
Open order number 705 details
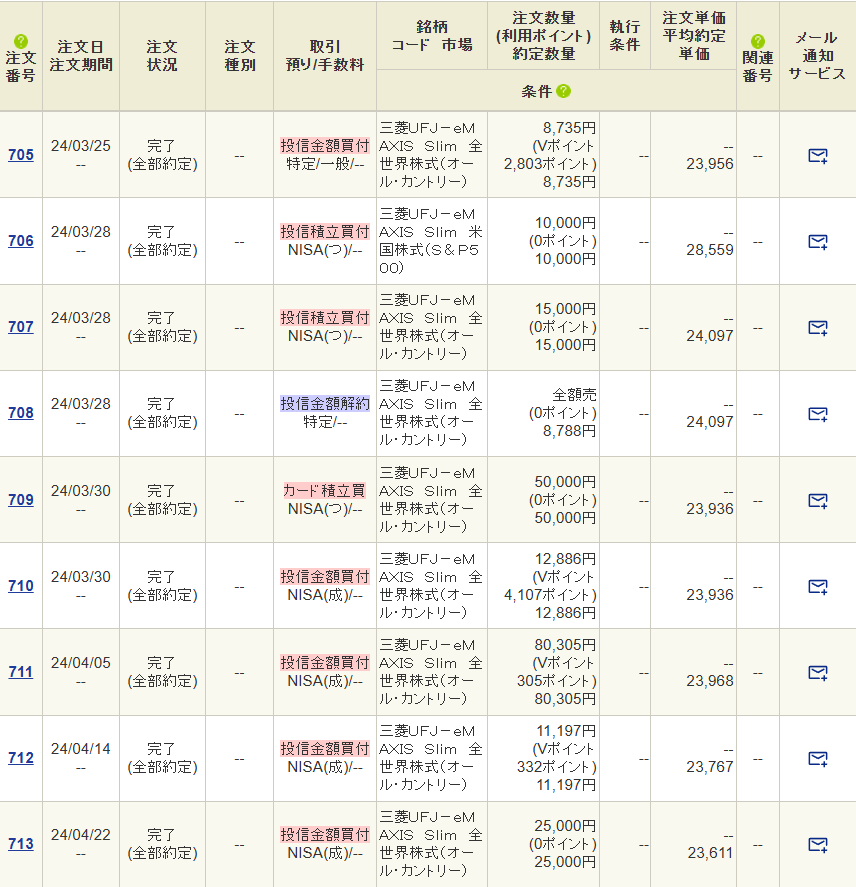tap(21, 154)
